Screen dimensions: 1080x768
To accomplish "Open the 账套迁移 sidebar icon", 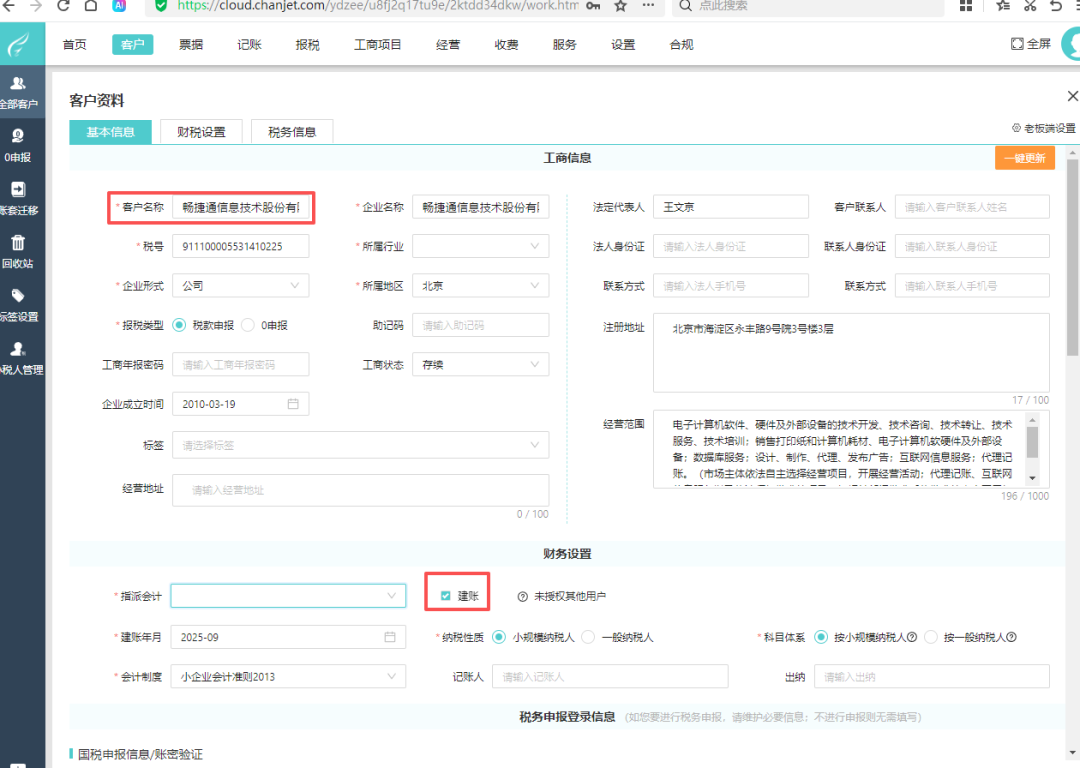I will click(x=18, y=189).
